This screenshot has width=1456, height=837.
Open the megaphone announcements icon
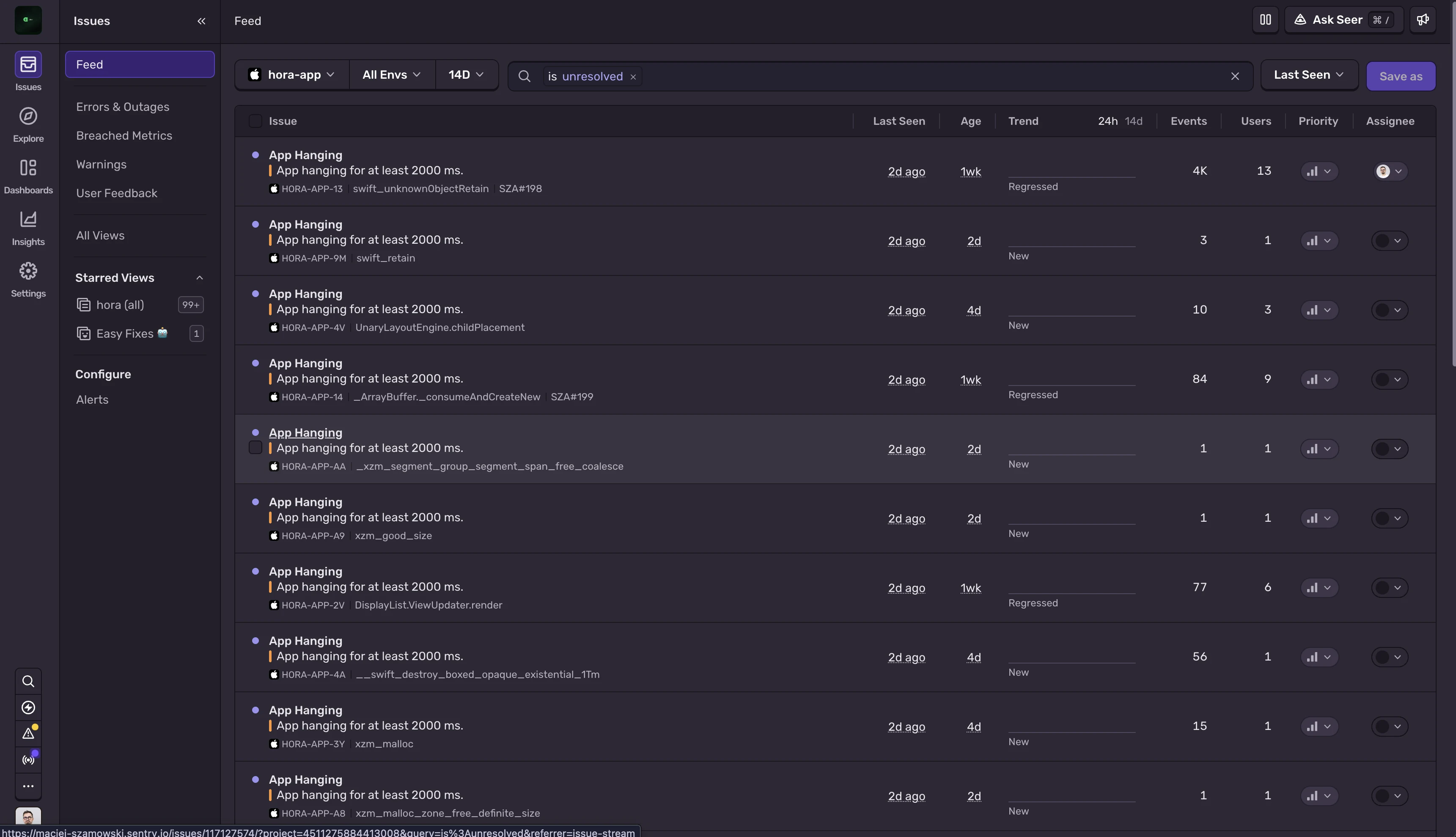[1423, 20]
